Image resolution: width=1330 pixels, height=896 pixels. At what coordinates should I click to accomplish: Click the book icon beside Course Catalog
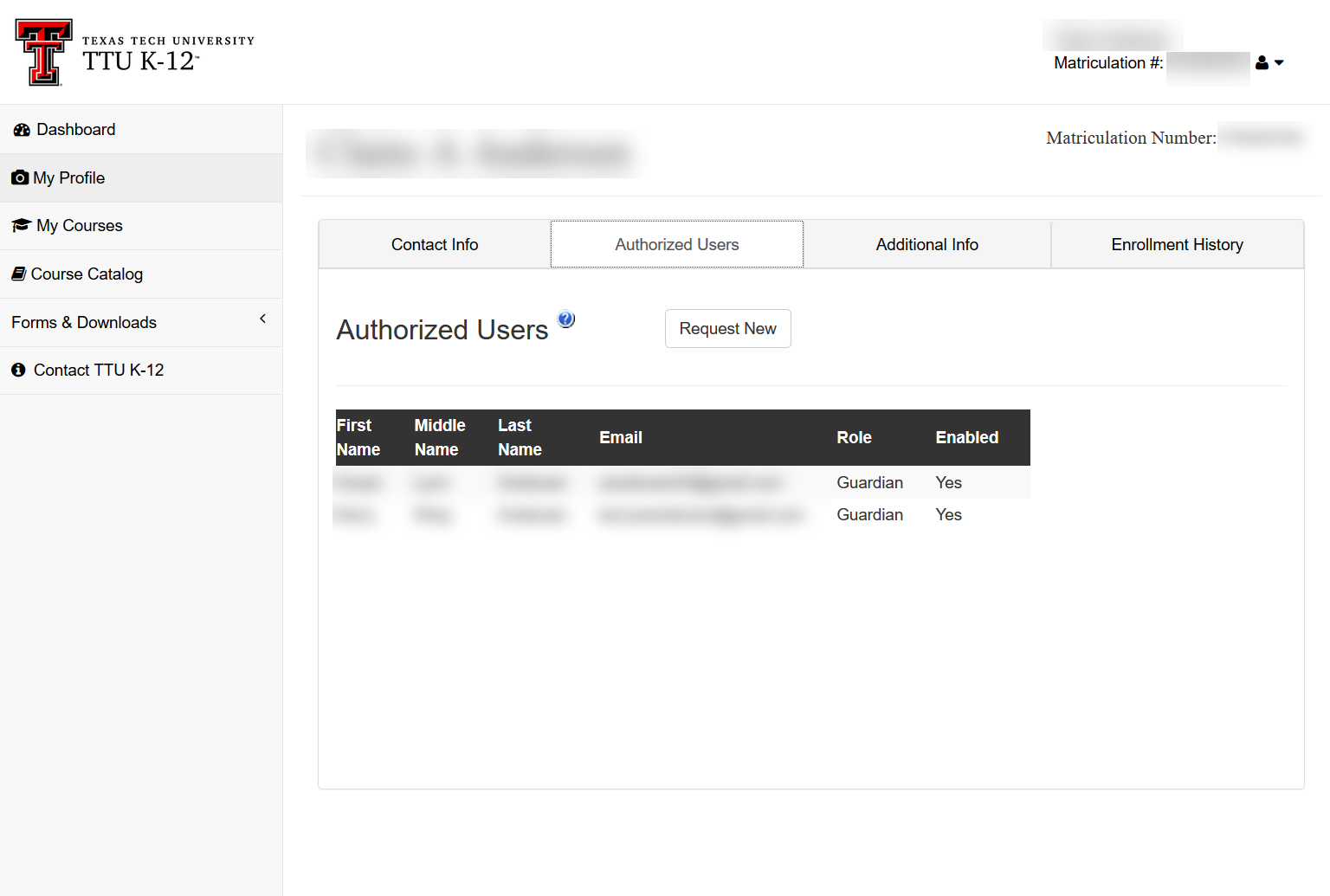click(18, 274)
